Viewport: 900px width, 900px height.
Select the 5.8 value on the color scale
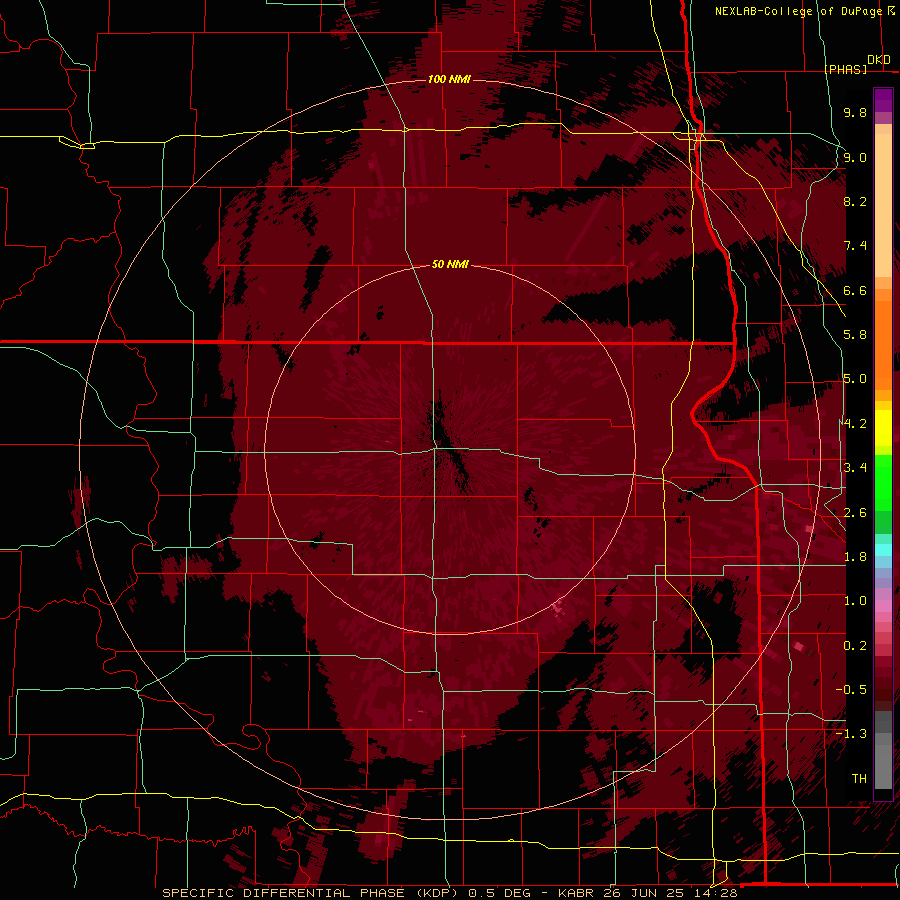click(x=855, y=335)
